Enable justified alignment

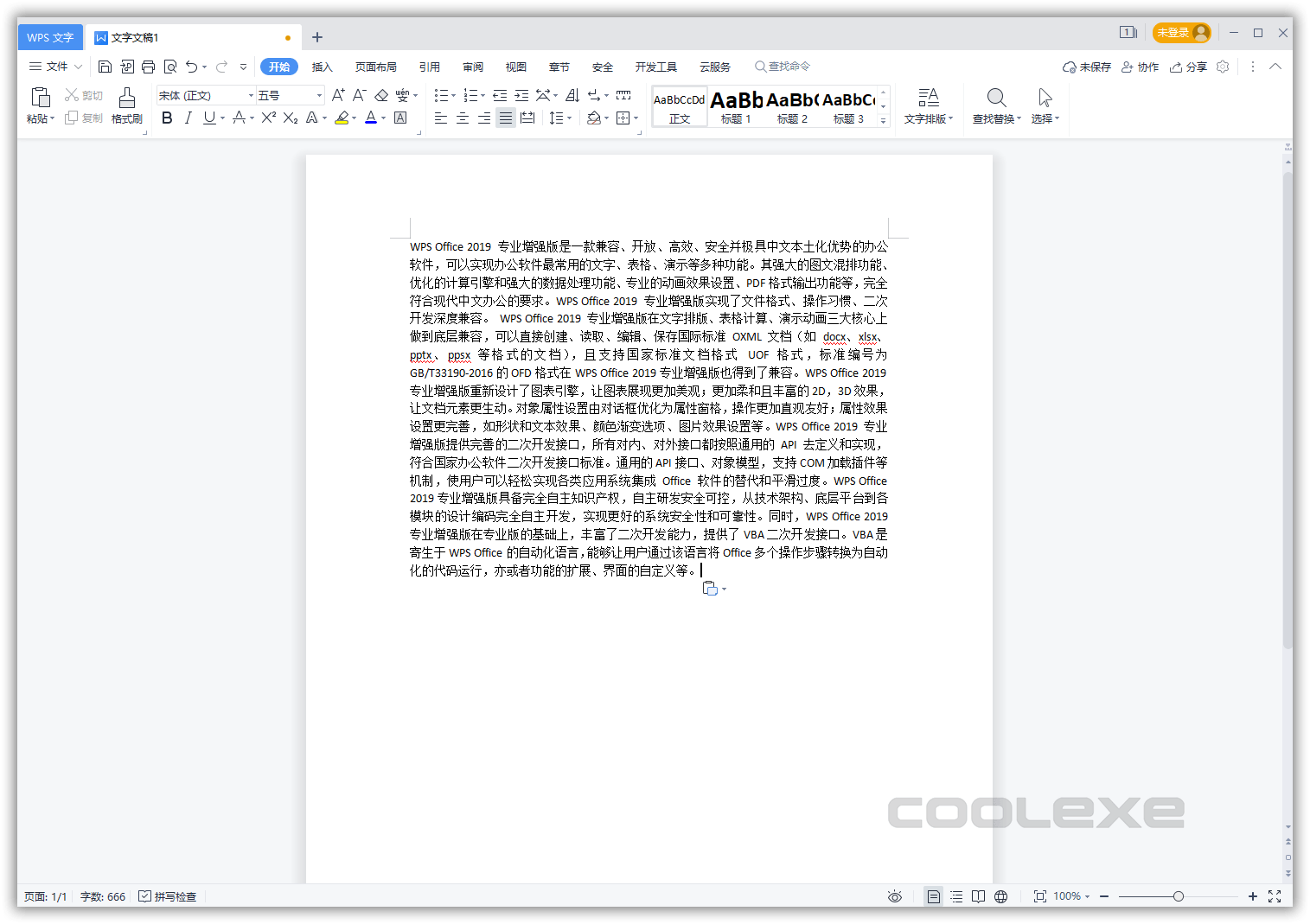click(505, 118)
